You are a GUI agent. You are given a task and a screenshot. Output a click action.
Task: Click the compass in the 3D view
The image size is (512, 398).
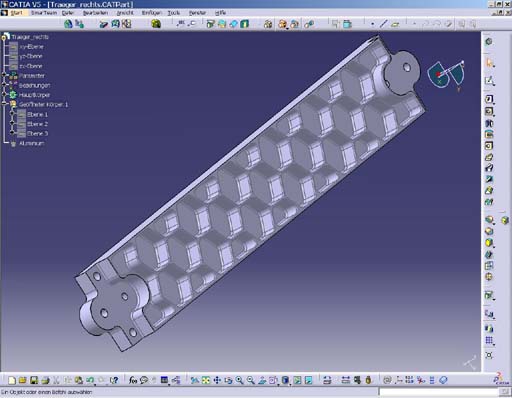446,75
